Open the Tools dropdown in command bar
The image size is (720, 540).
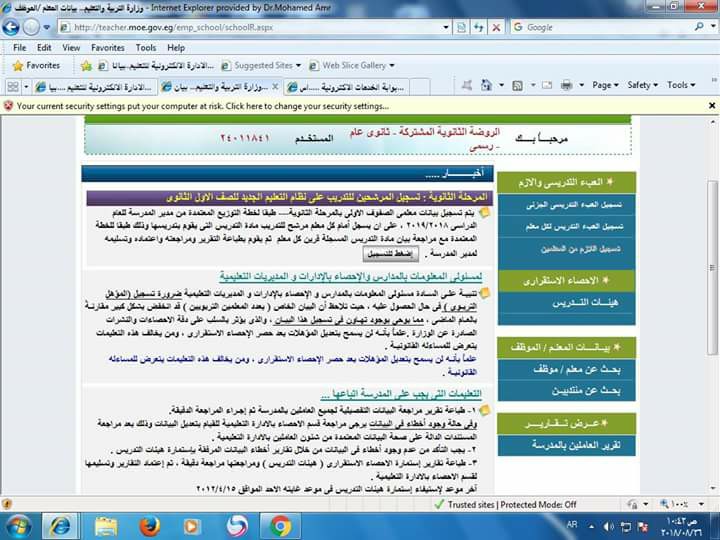click(x=681, y=86)
